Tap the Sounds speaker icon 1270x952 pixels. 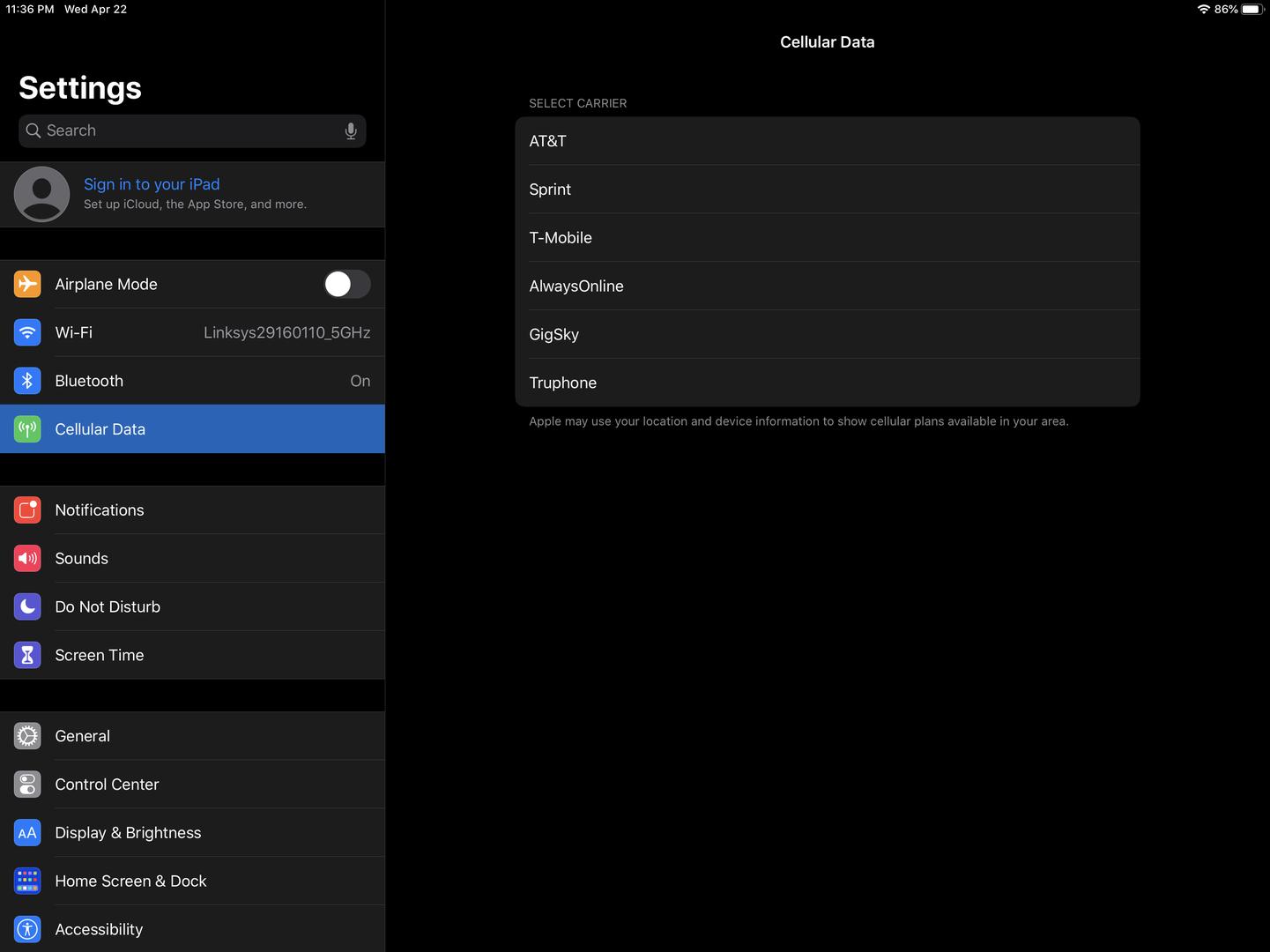tap(27, 559)
